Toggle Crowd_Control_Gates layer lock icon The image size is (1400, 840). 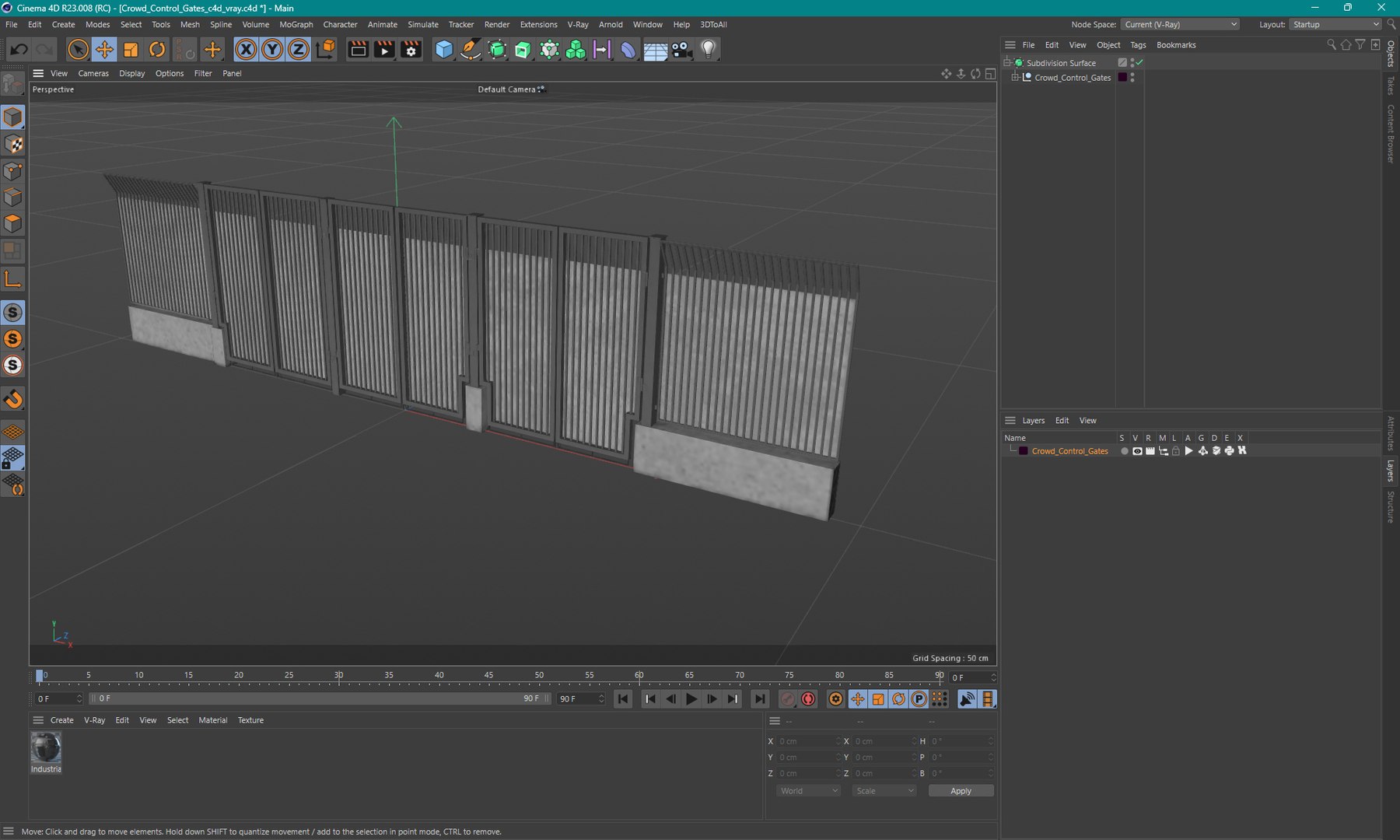click(1176, 451)
